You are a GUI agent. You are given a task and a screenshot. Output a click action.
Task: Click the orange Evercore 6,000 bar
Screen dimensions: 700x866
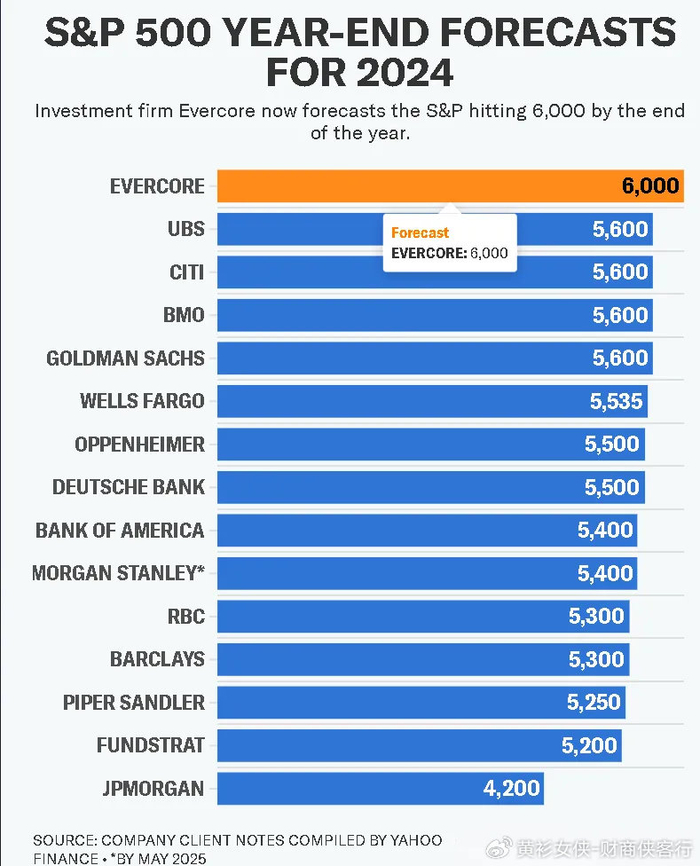tap(450, 186)
